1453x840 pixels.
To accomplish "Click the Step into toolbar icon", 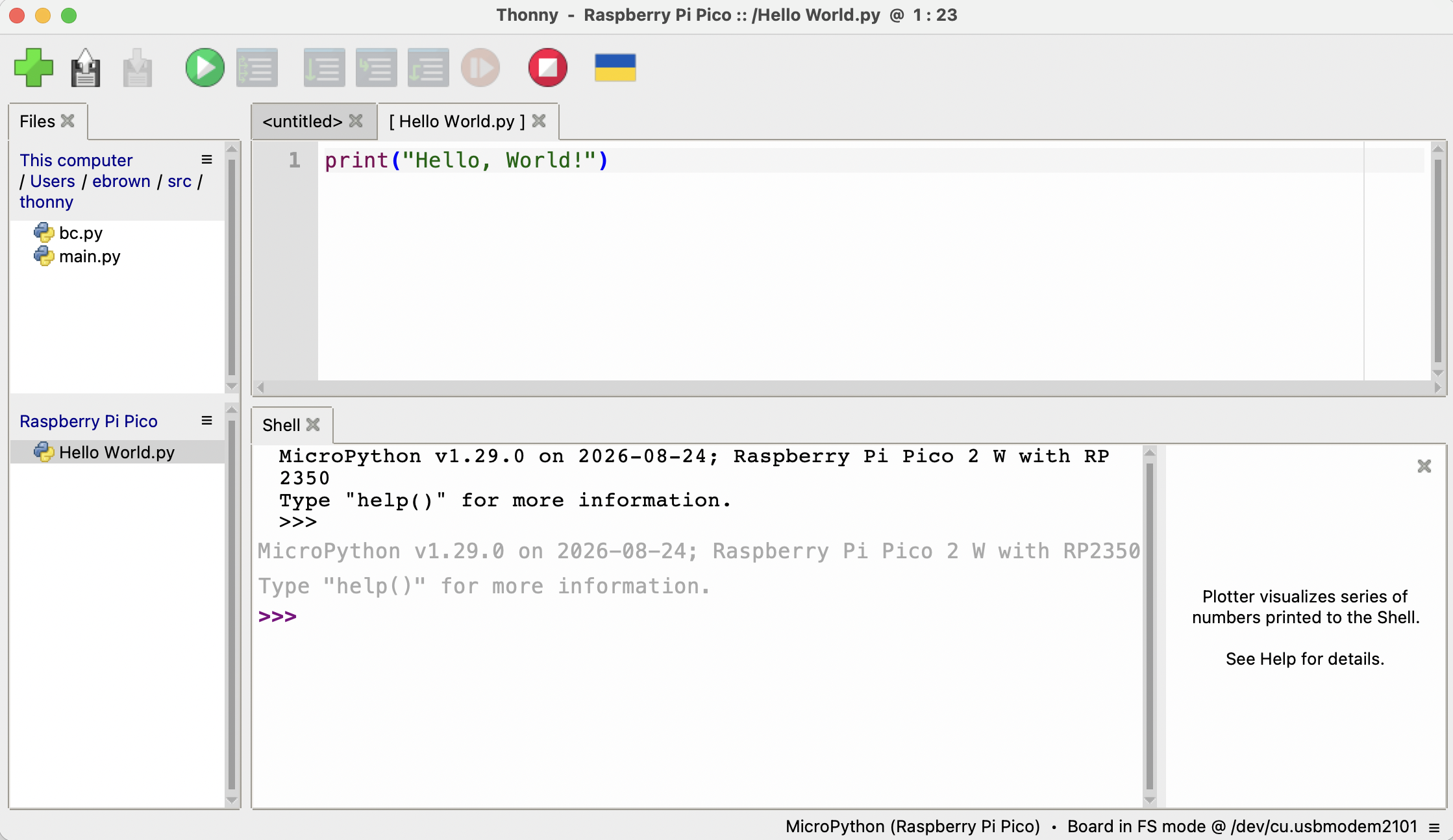I will click(376, 68).
